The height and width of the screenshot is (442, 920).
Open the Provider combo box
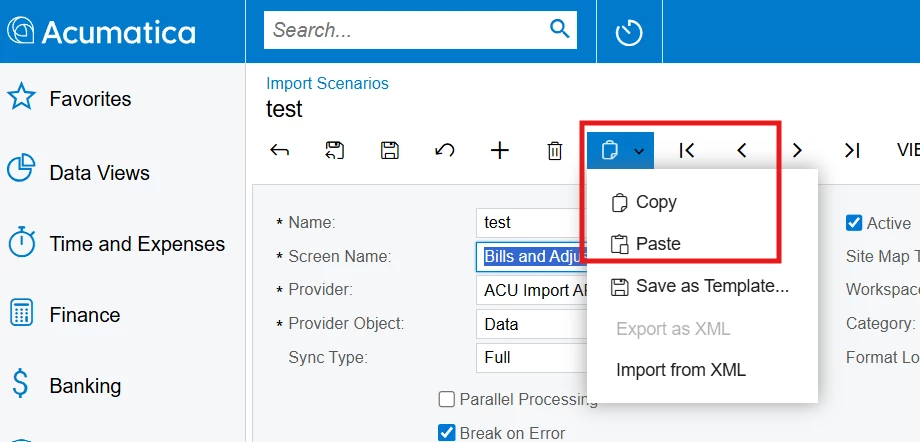tap(532, 291)
